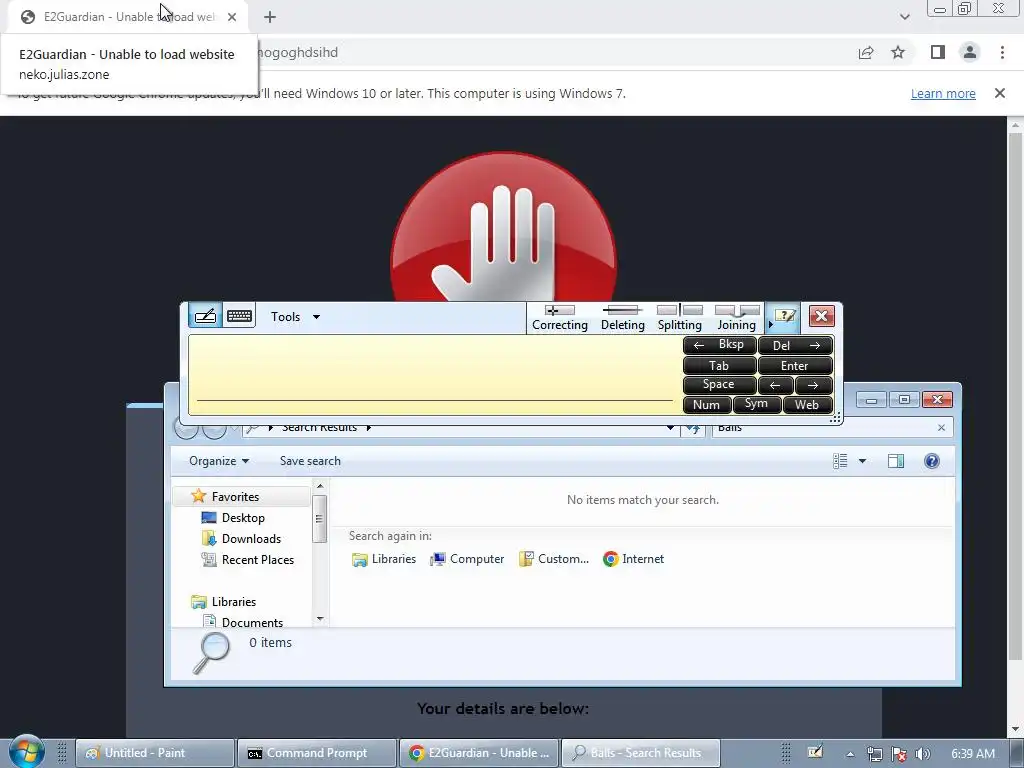Viewport: 1024px width, 768px height.
Task: Open the Organize menu in Explorer
Action: click(x=219, y=461)
